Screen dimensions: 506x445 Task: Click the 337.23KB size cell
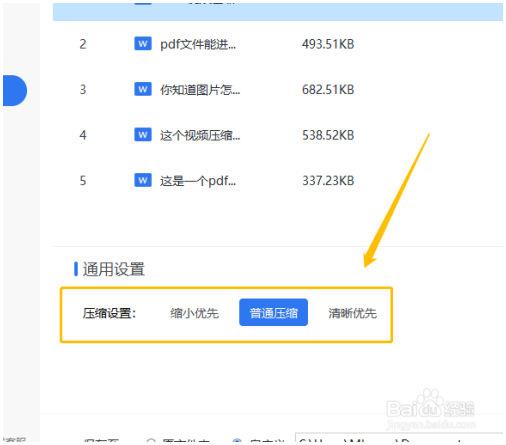point(328,181)
